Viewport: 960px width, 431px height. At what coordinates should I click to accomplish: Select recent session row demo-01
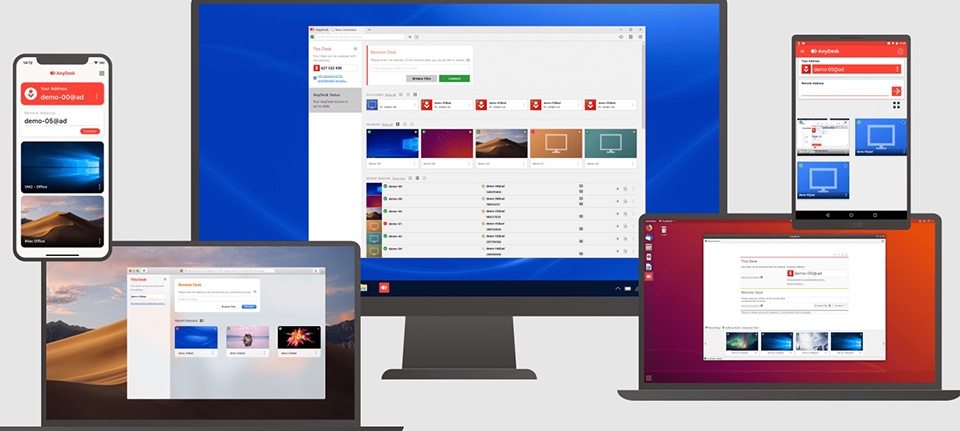tap(502, 227)
